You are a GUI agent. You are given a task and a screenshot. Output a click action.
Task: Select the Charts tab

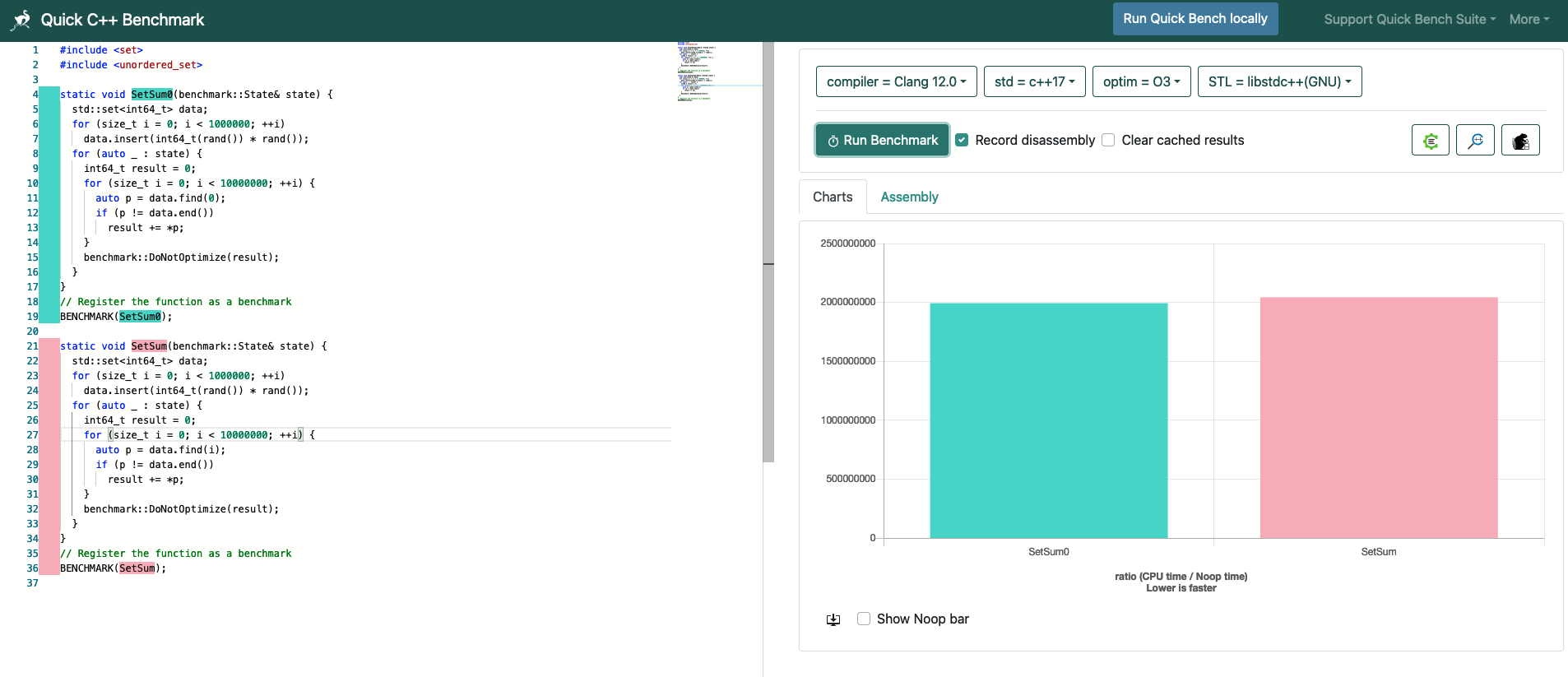pyautogui.click(x=833, y=197)
